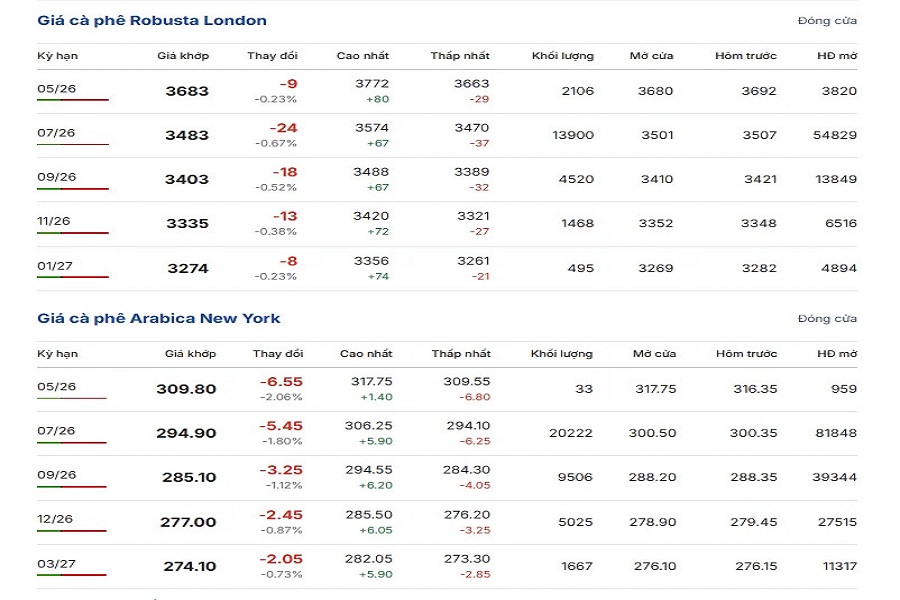Click the Robusta matched price 3683
The height and width of the screenshot is (600, 900).
pyautogui.click(x=187, y=91)
